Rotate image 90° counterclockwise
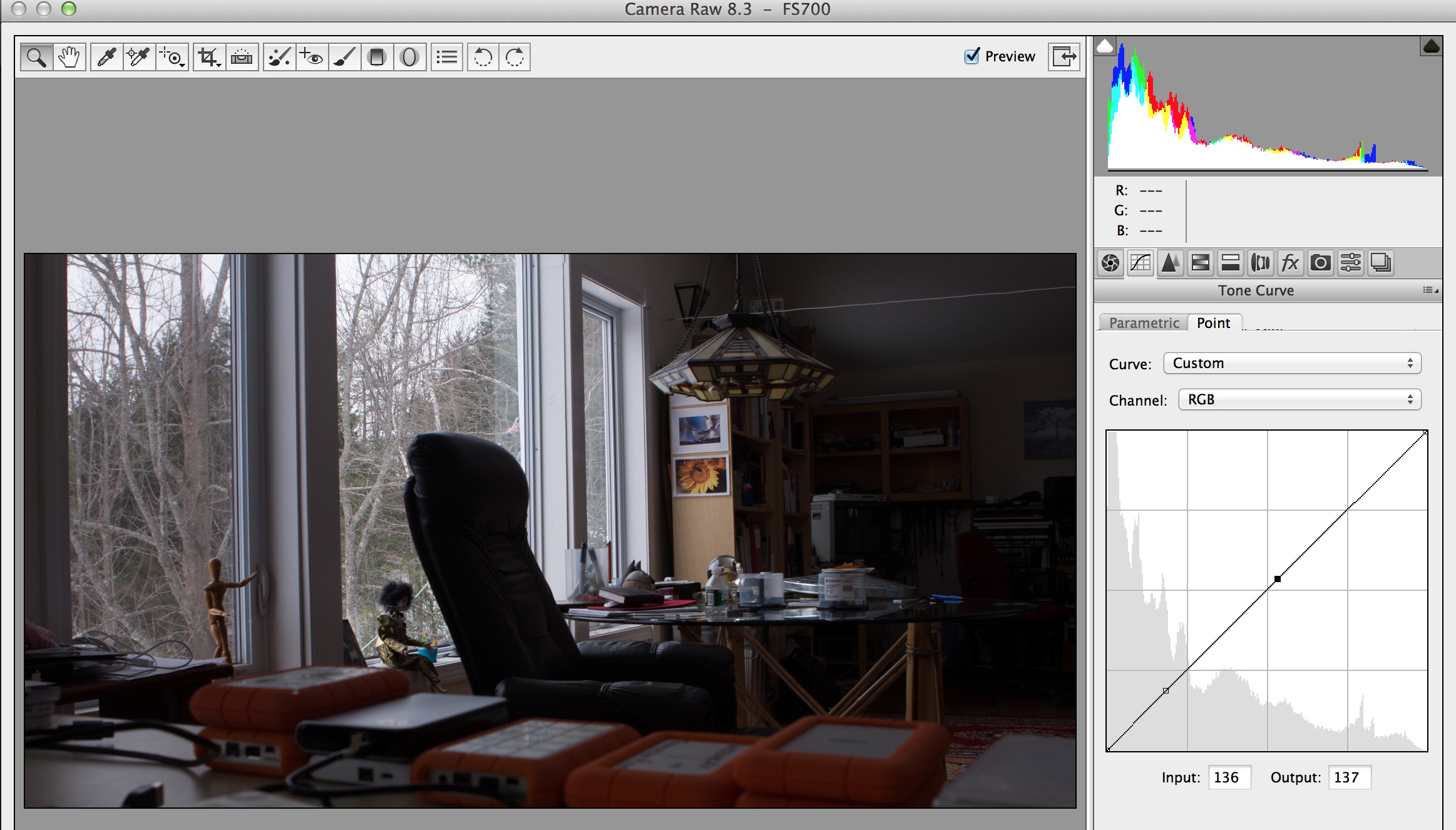 coord(483,58)
